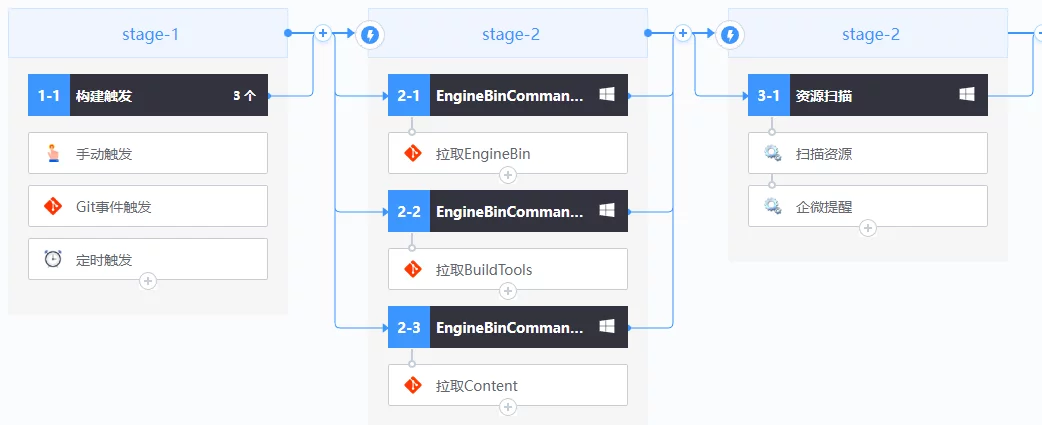Click the Git icon beside 拉取BuildTools

click(412, 269)
